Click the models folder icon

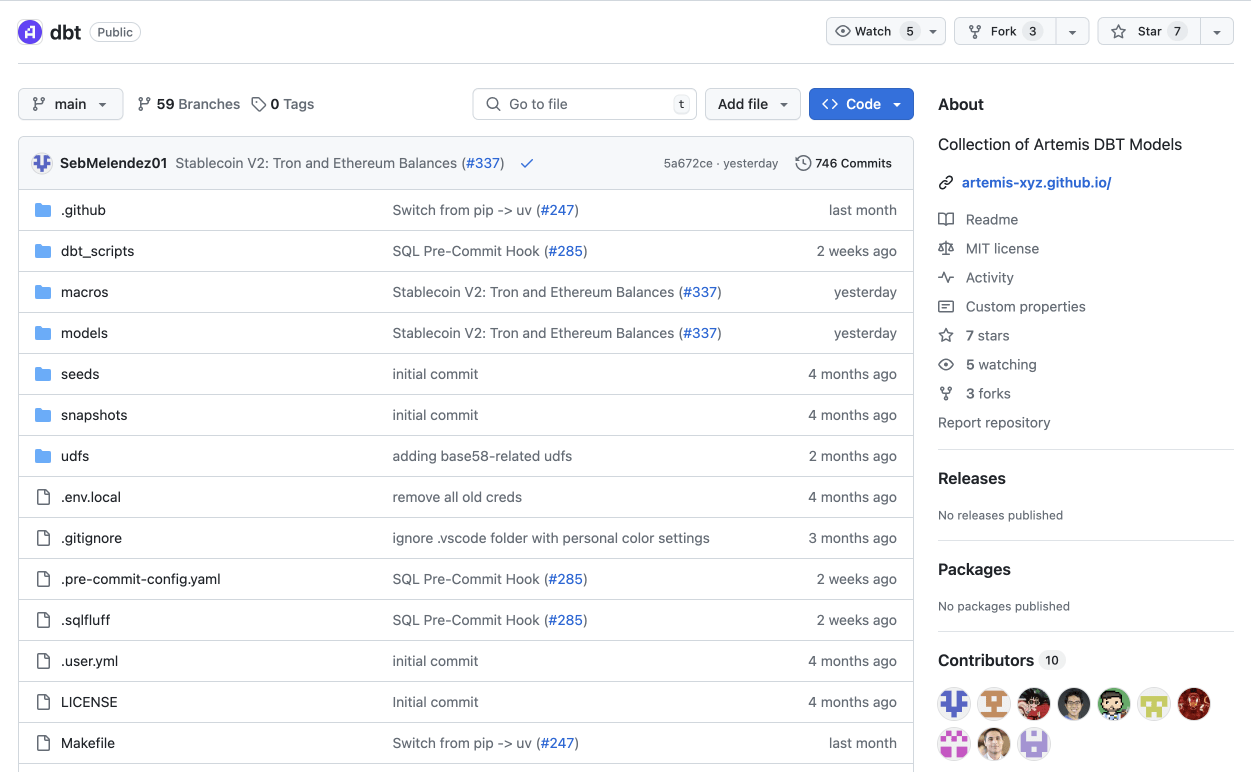(43, 333)
